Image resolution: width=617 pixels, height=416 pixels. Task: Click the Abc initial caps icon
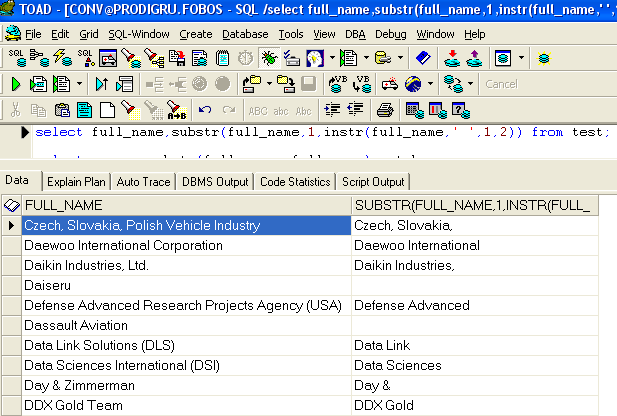pos(303,111)
